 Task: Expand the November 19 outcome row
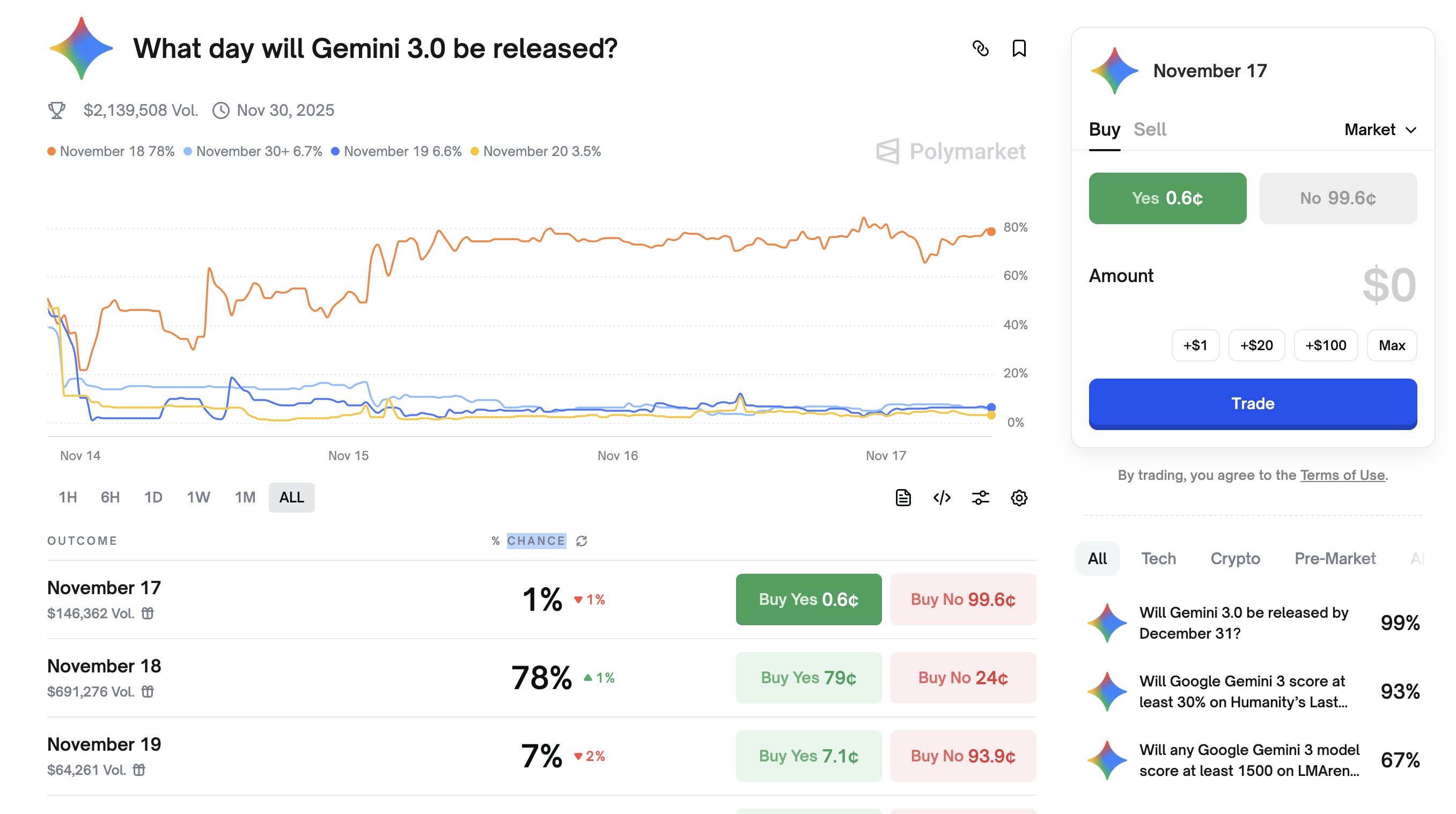[x=104, y=744]
